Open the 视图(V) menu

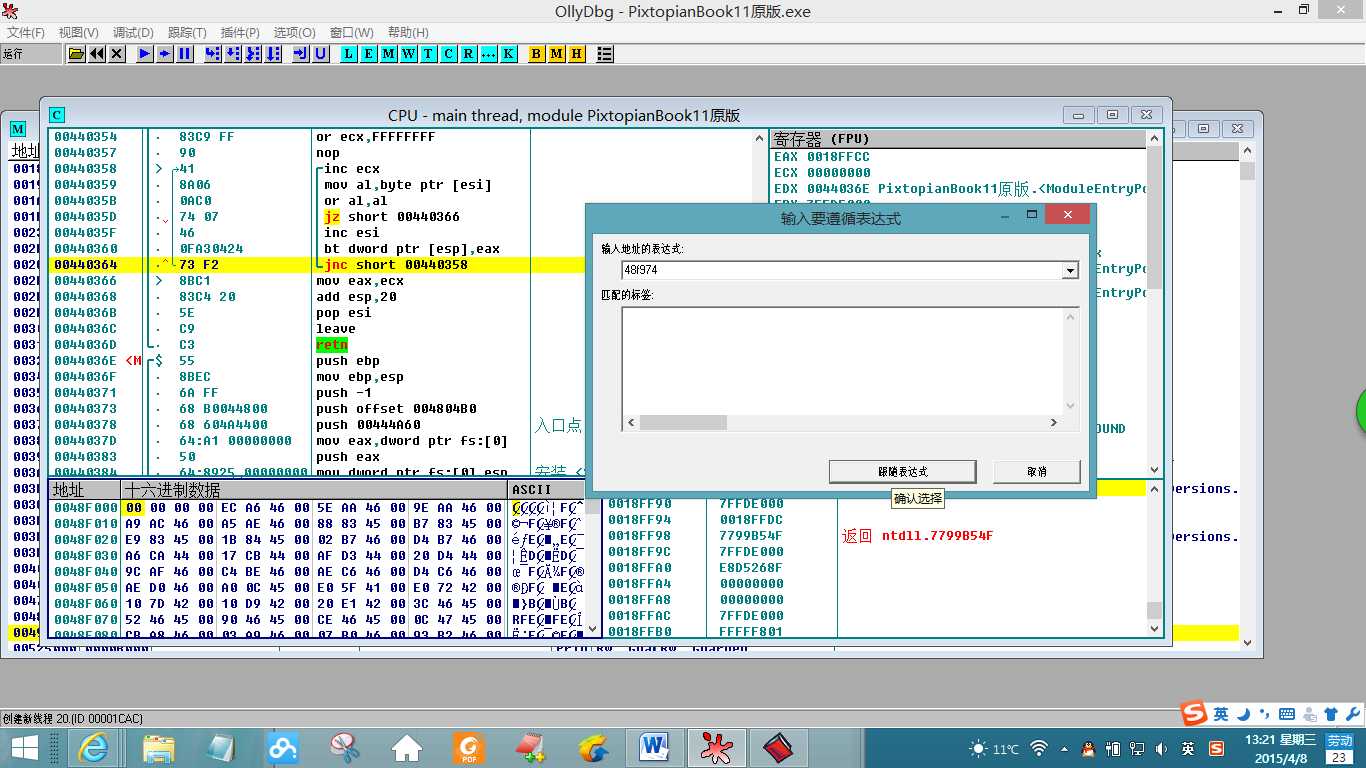(x=79, y=33)
